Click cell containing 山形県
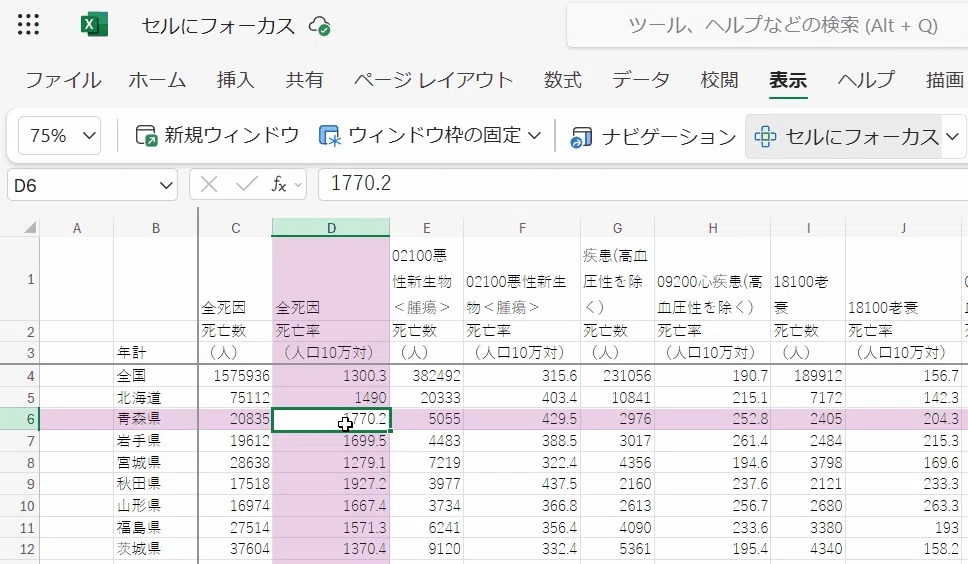968x564 pixels. point(156,505)
